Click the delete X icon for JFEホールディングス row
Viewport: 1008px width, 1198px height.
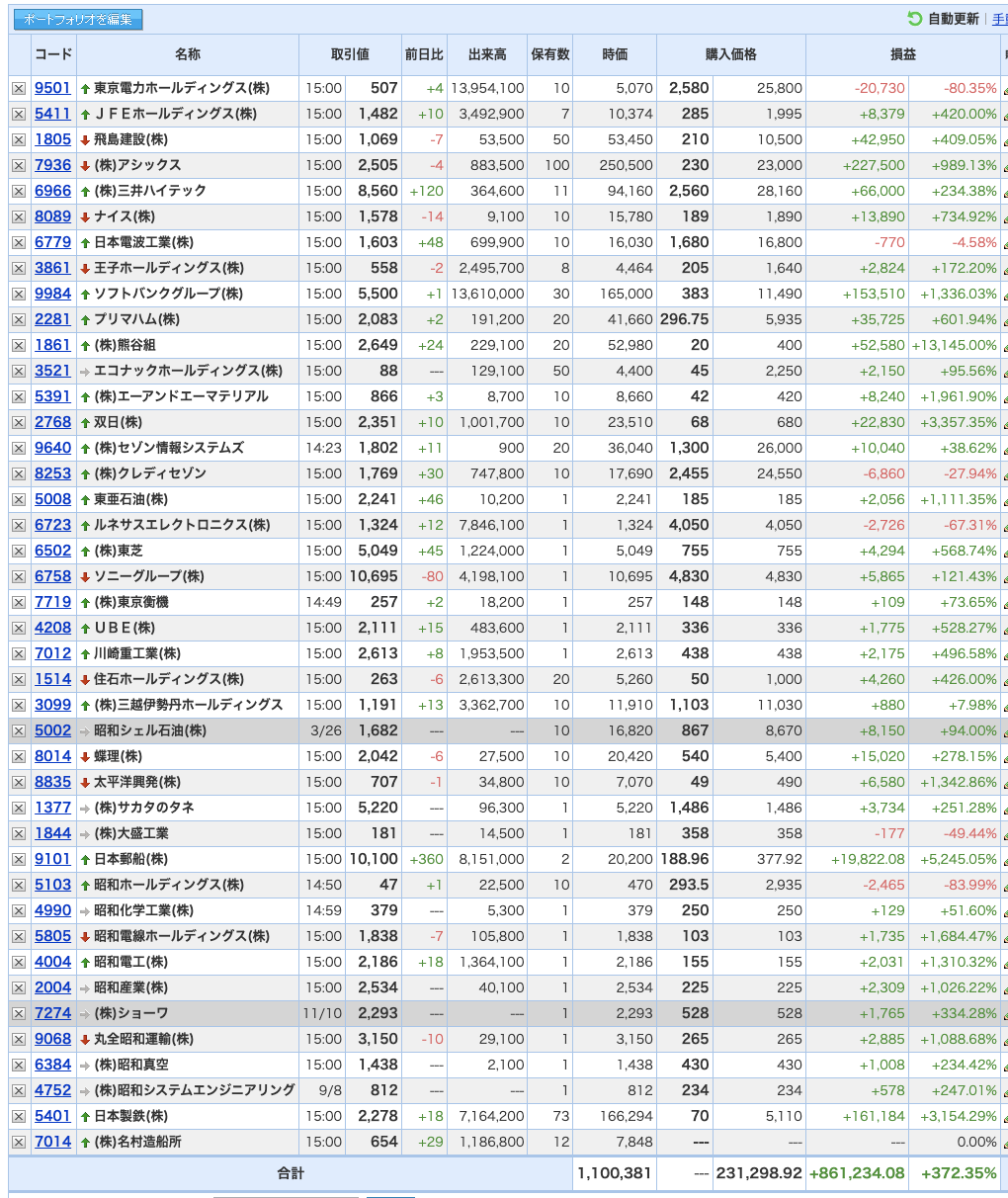[x=19, y=114]
